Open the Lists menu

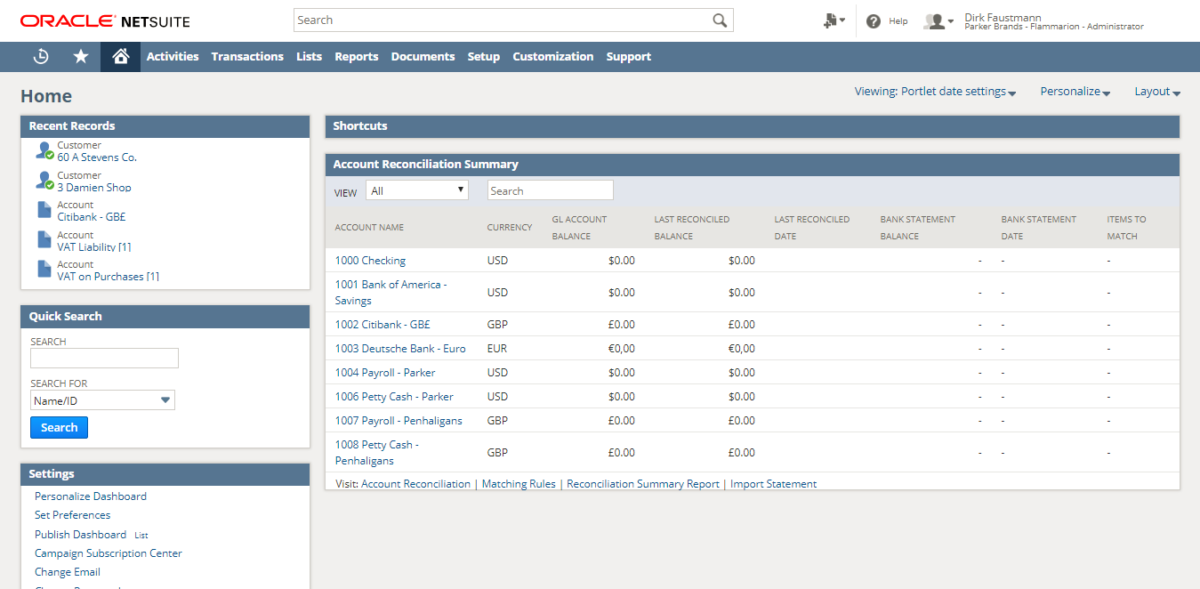click(x=309, y=57)
